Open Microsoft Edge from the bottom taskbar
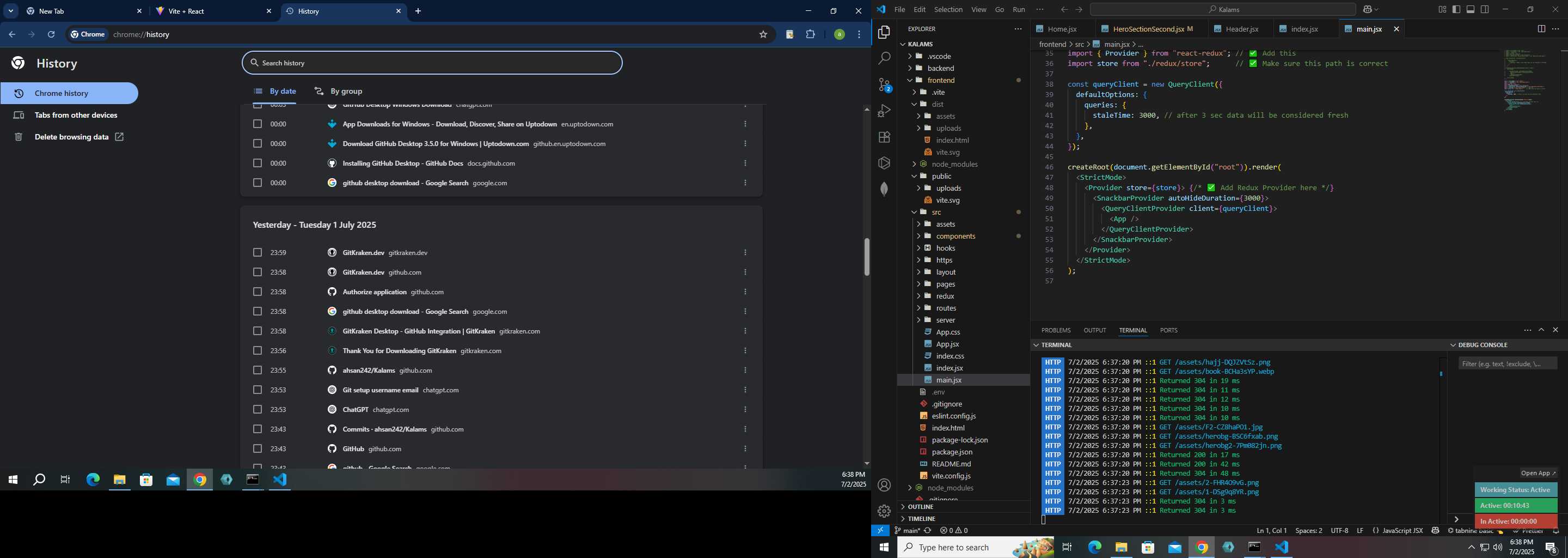1568x558 pixels. (x=1094, y=547)
